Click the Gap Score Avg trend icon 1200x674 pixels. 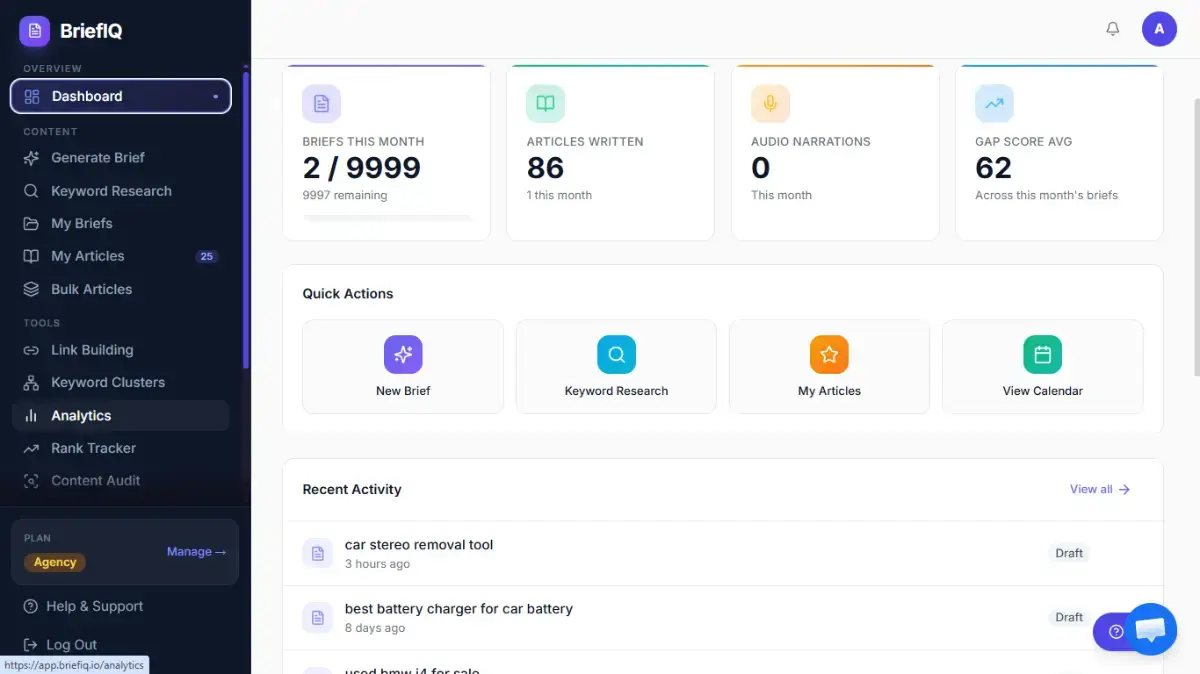(x=995, y=104)
